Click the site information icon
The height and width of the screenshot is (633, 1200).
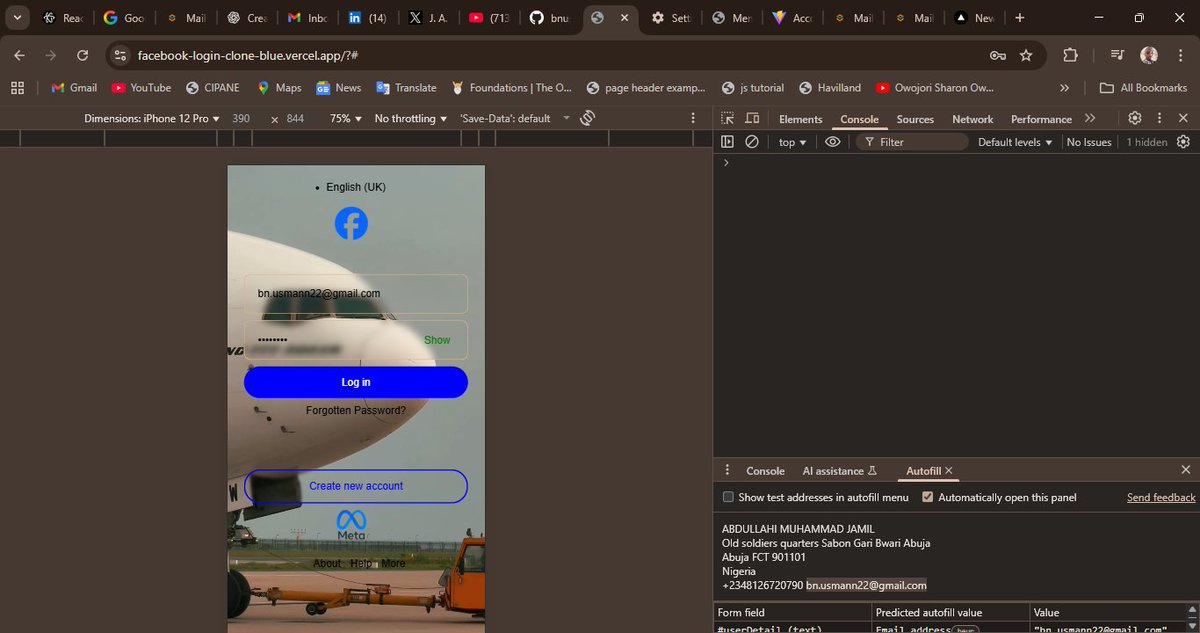click(x=120, y=56)
